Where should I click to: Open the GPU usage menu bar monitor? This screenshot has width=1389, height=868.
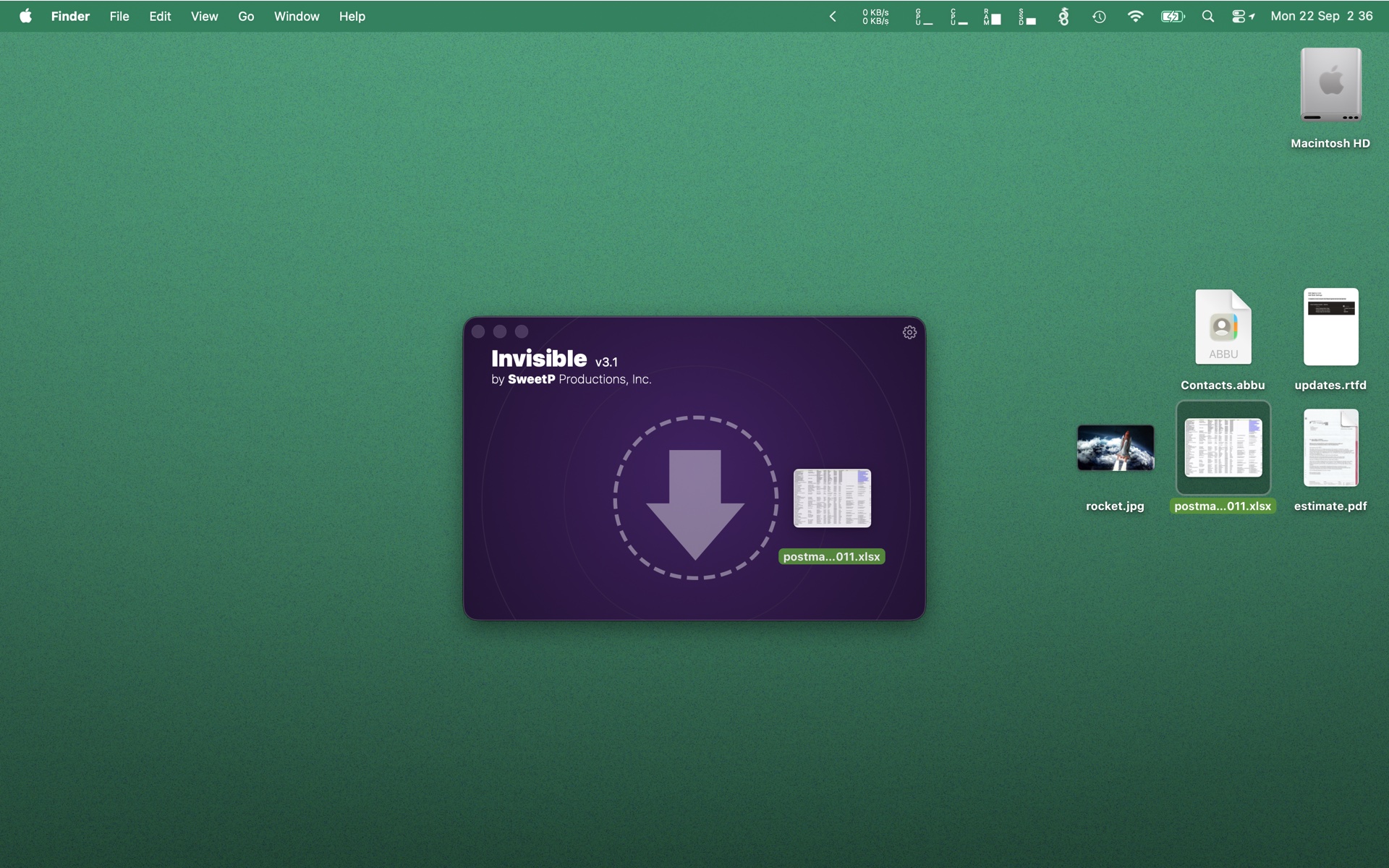pyautogui.click(x=924, y=17)
